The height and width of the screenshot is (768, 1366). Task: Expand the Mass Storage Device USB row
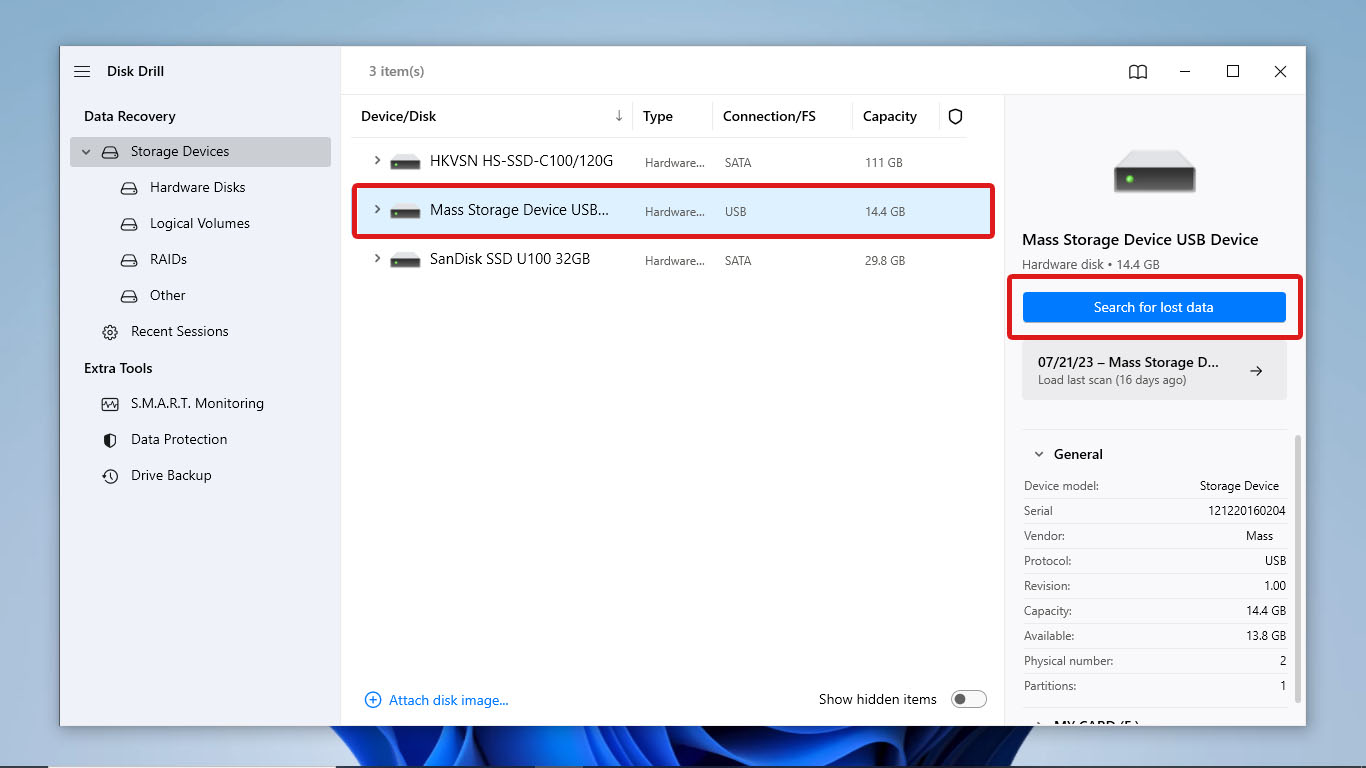pos(376,211)
